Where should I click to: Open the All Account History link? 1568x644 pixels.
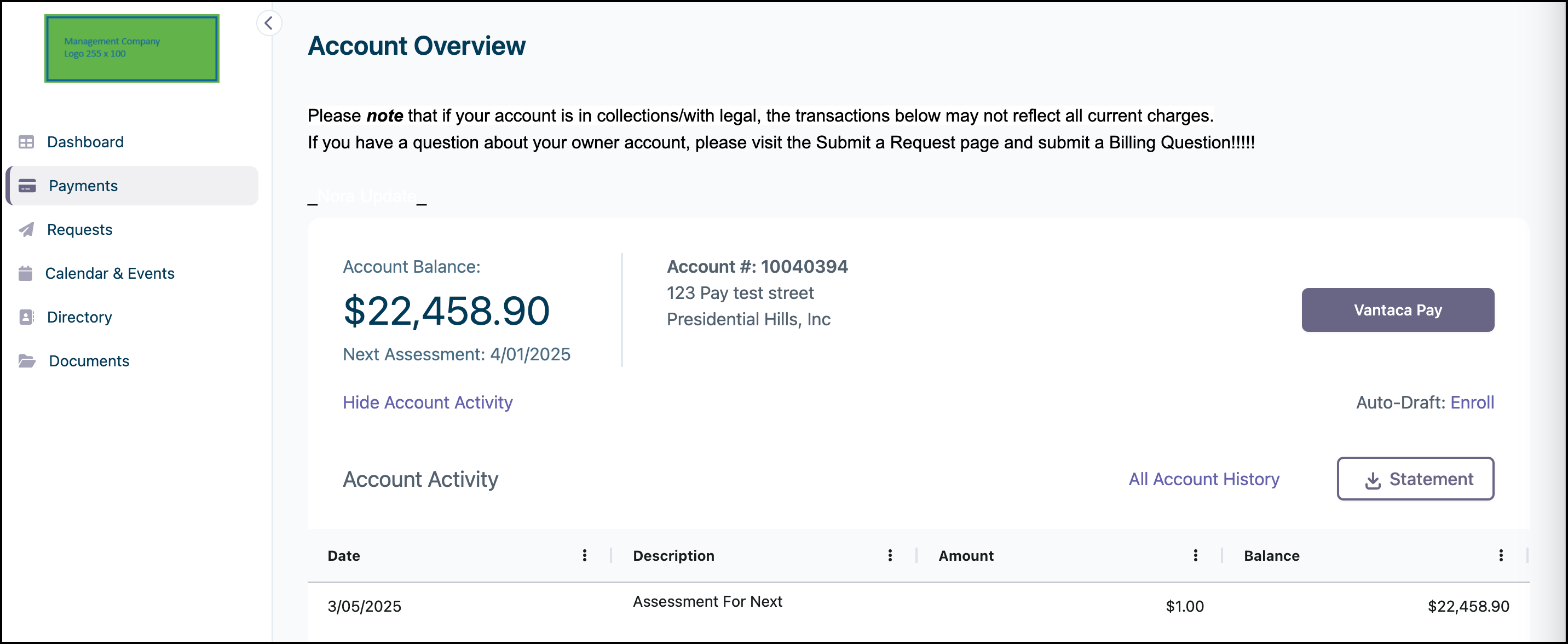(1203, 479)
